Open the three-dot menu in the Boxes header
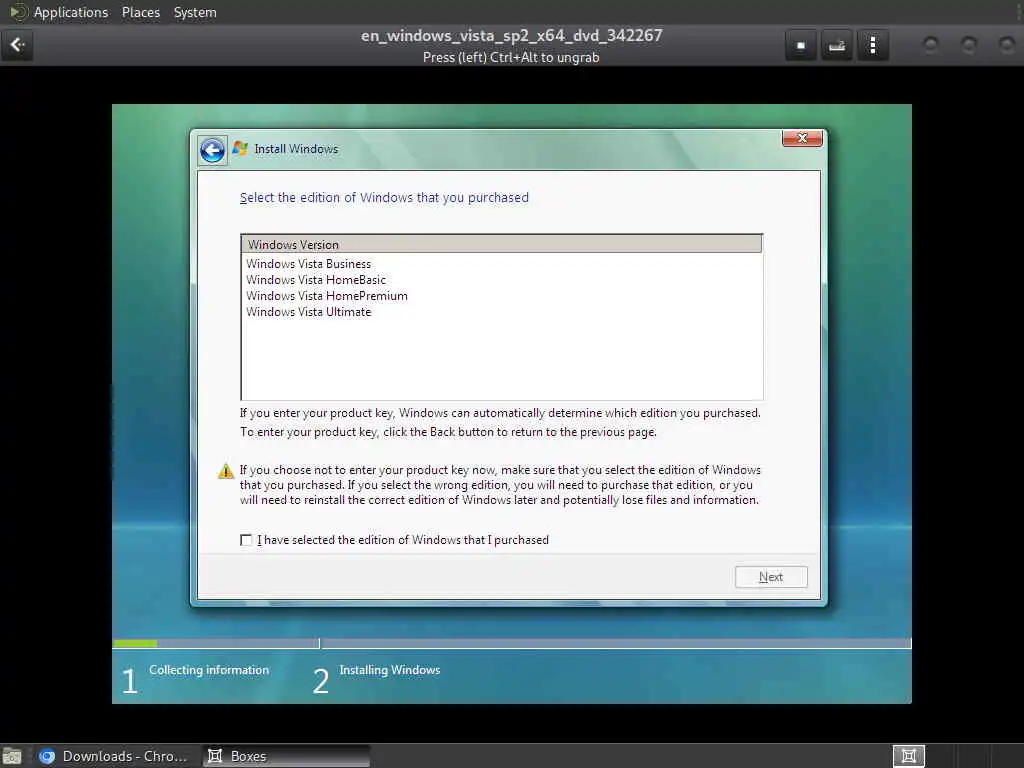Image resolution: width=1024 pixels, height=768 pixels. [872, 46]
